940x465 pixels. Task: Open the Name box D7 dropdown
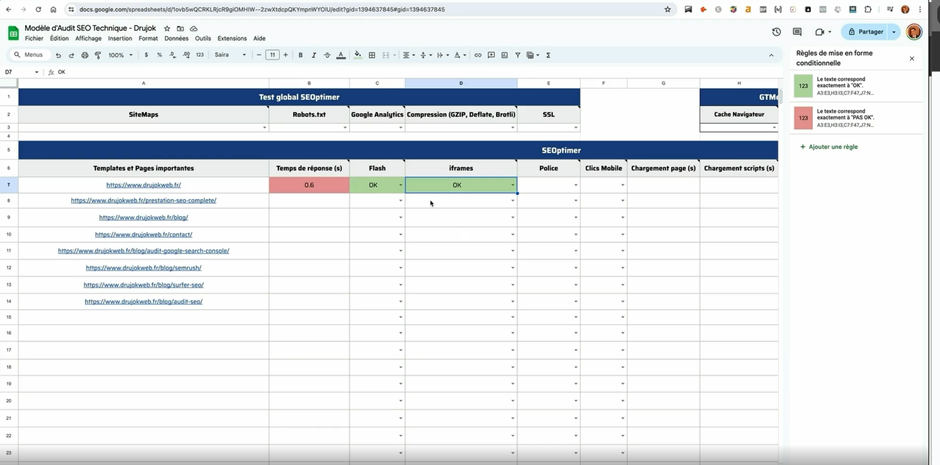pyautogui.click(x=37, y=72)
